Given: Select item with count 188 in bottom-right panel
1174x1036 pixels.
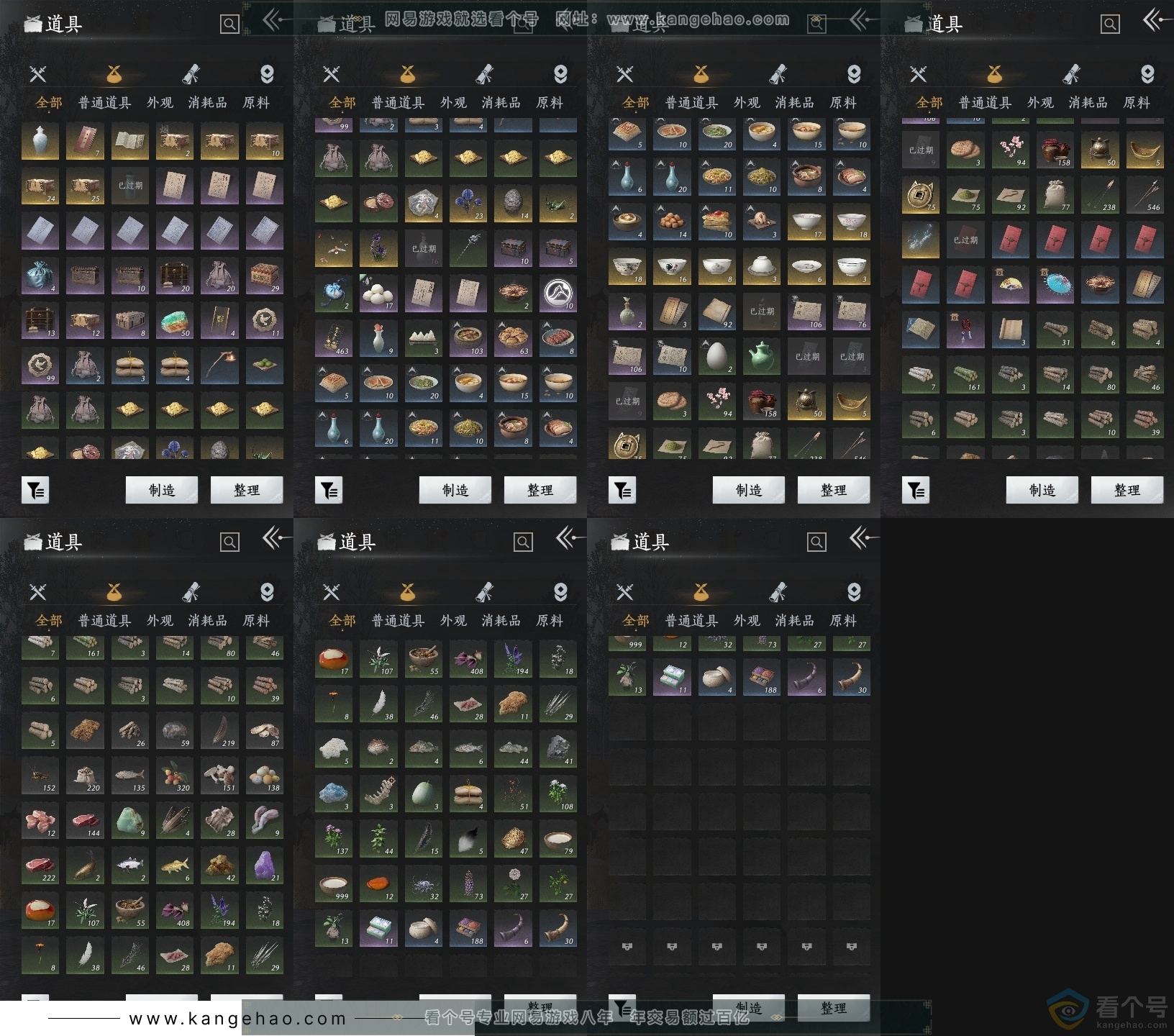Looking at the screenshot, I should click(762, 677).
